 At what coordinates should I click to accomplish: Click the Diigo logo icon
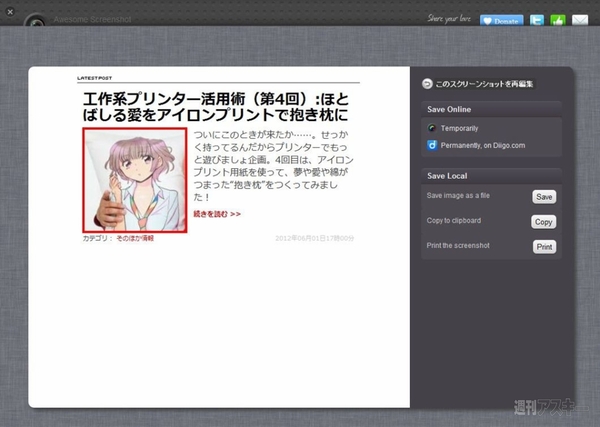[432, 145]
